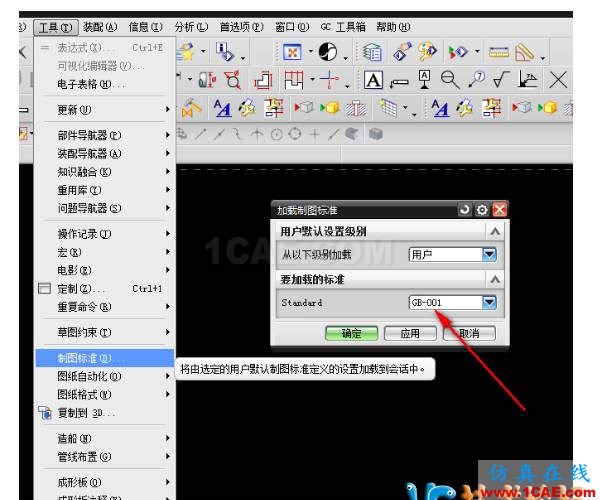Expand the 更新 submenu
This screenshot has width=600, height=500.
(x=104, y=110)
